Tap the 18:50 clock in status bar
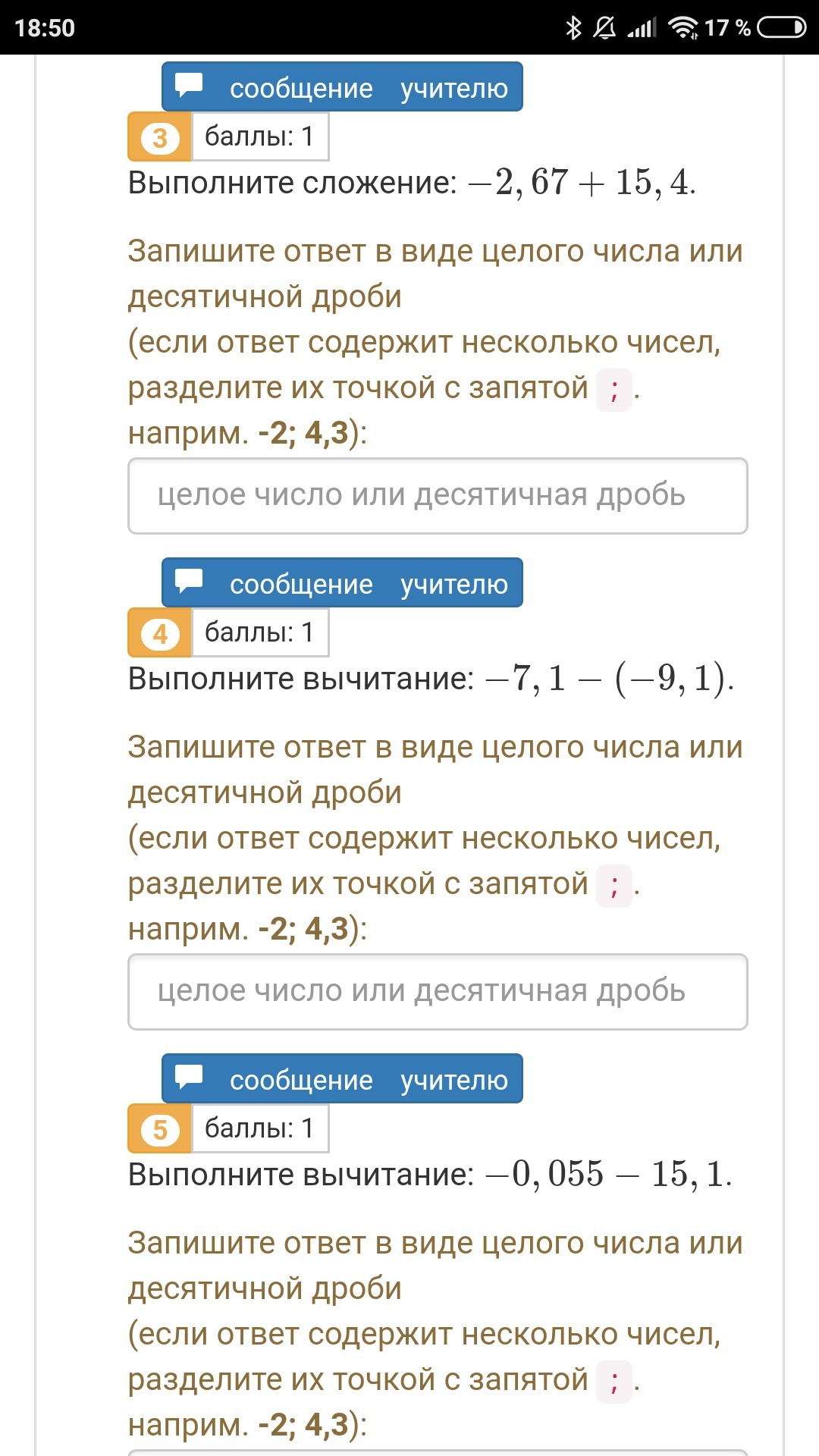 pos(45,28)
